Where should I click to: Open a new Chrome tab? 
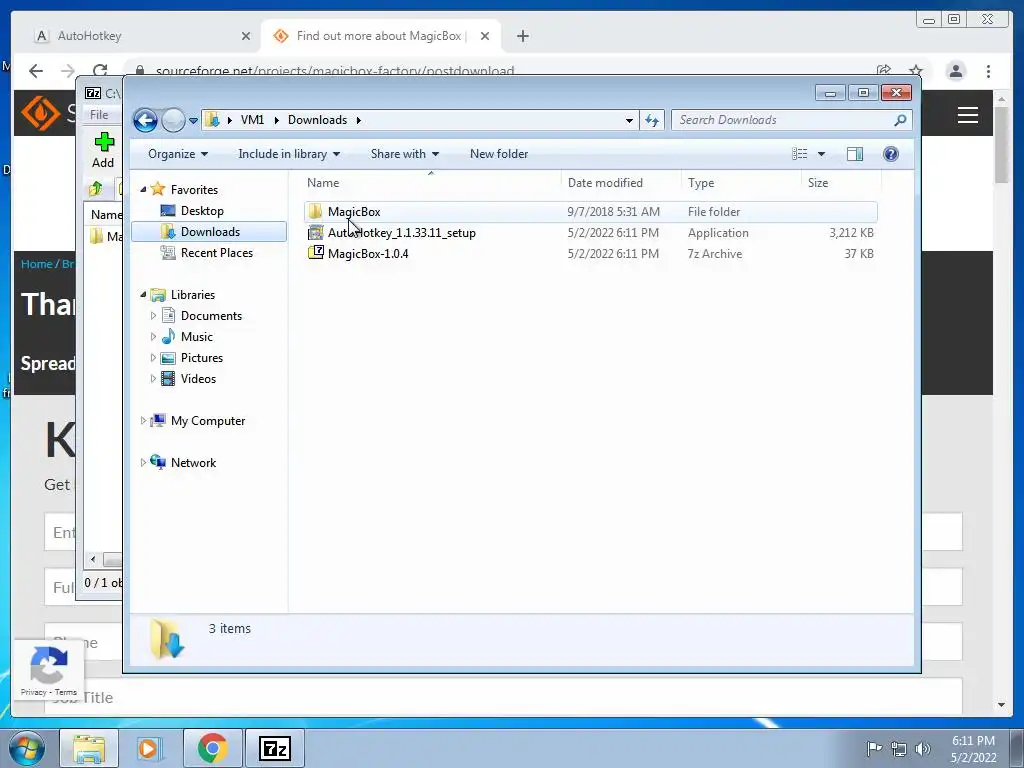pyautogui.click(x=522, y=37)
